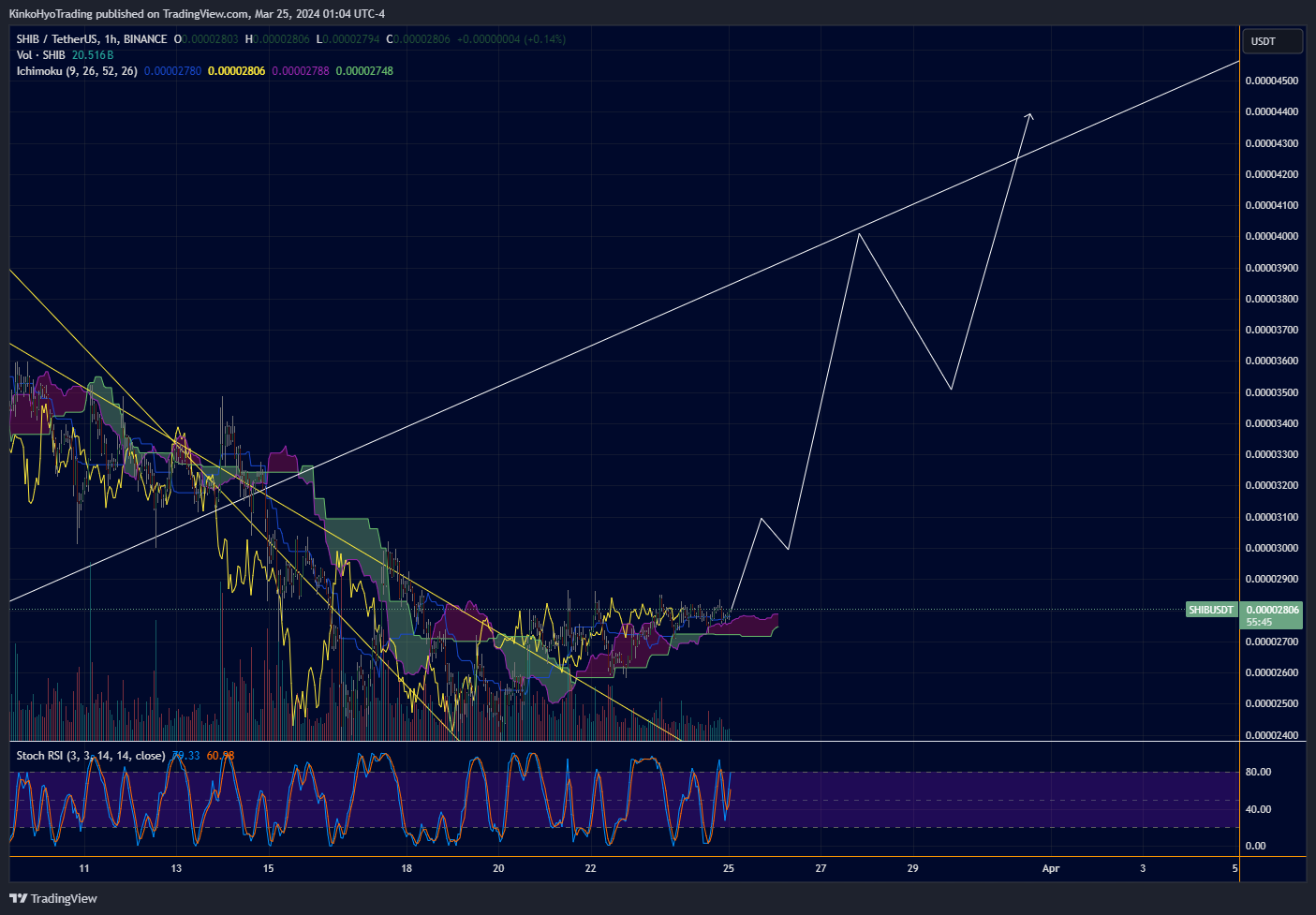Click the Apr label on time axis

point(1051,868)
